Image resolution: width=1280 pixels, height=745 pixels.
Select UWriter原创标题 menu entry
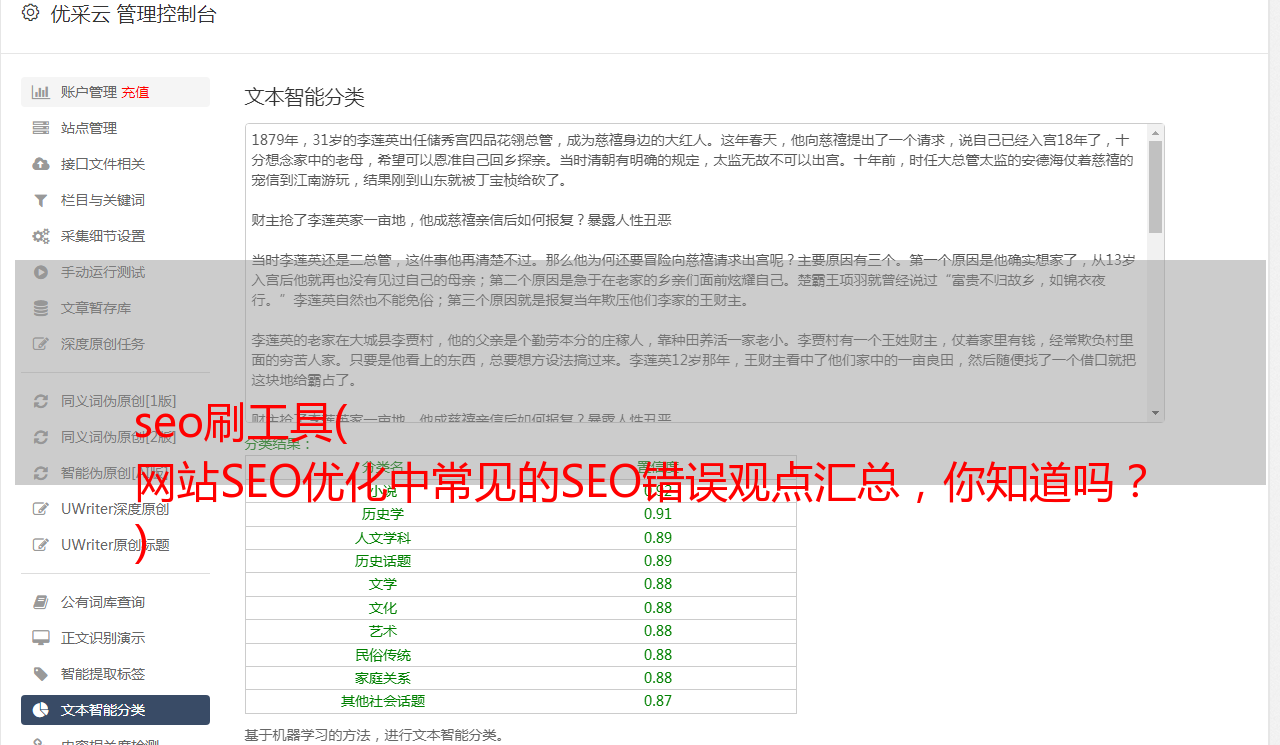click(115, 545)
